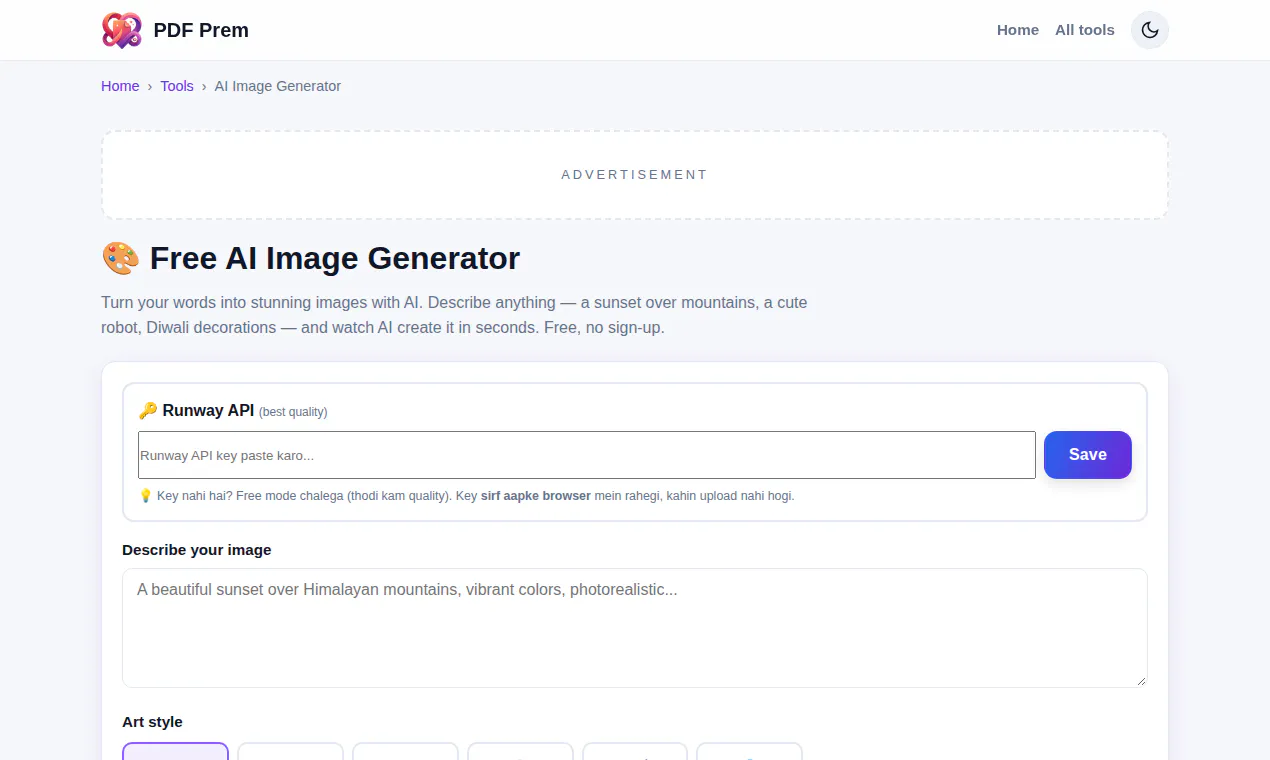
Task: Click the light bulb icon in the key hint
Action: click(145, 496)
